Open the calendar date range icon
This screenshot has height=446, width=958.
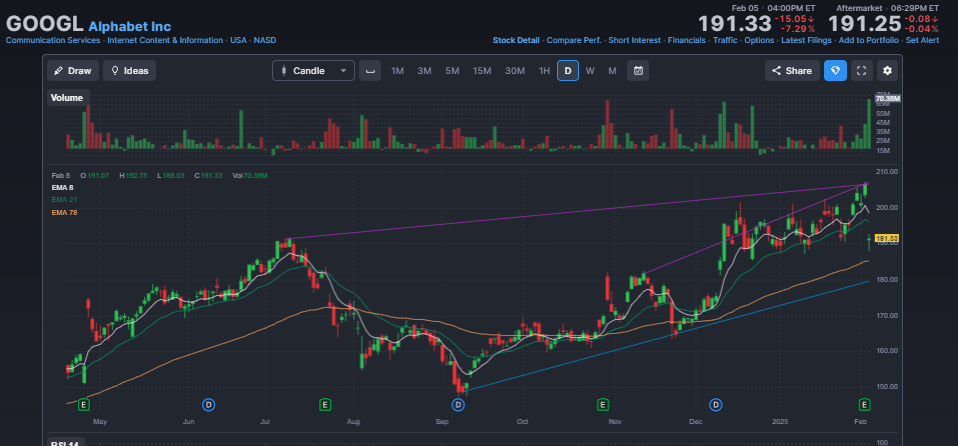638,71
